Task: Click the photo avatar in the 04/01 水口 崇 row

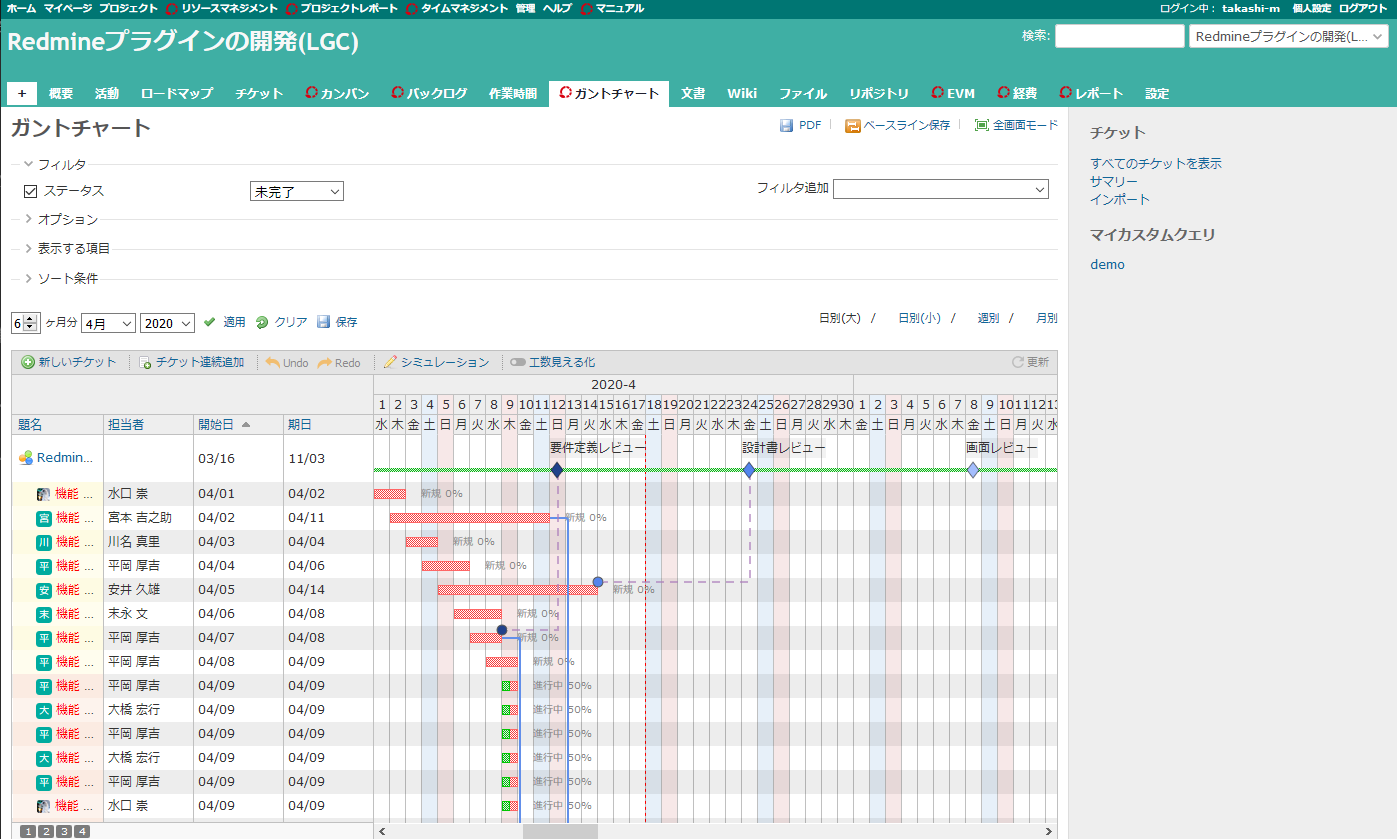Action: [x=44, y=494]
